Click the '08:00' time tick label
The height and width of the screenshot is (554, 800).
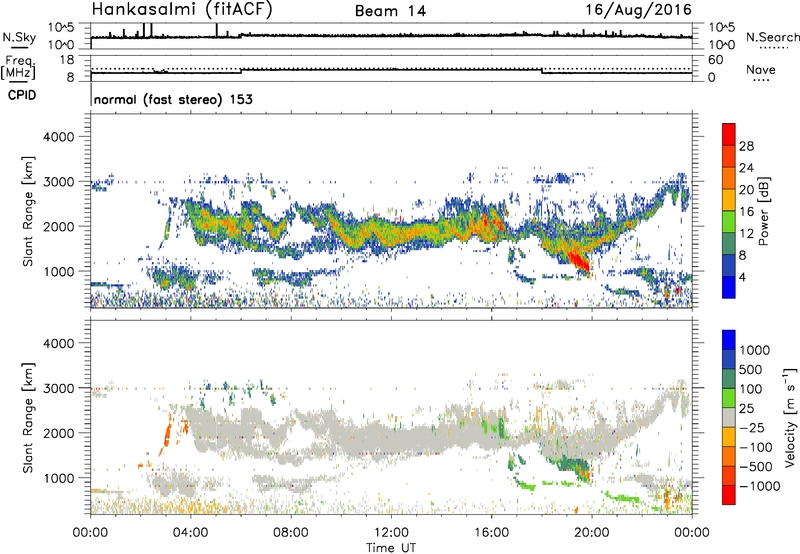(x=291, y=533)
